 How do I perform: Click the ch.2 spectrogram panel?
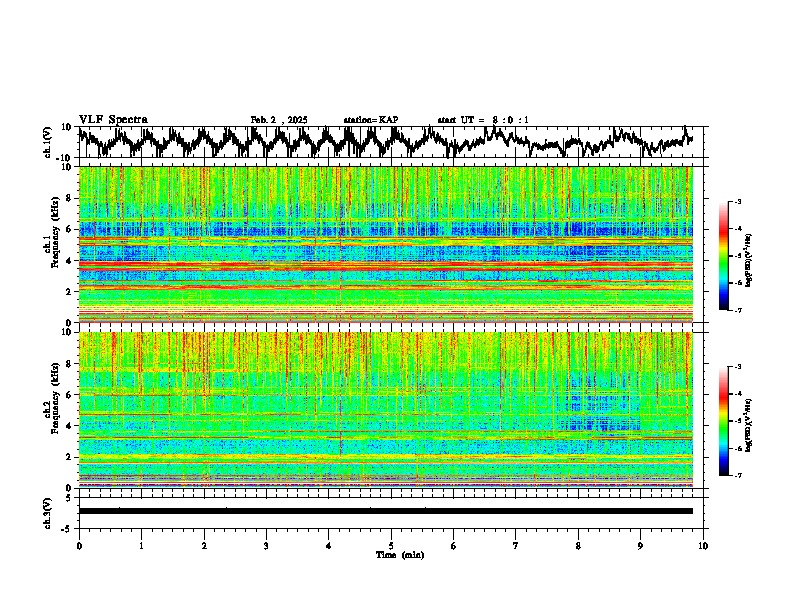click(x=386, y=410)
